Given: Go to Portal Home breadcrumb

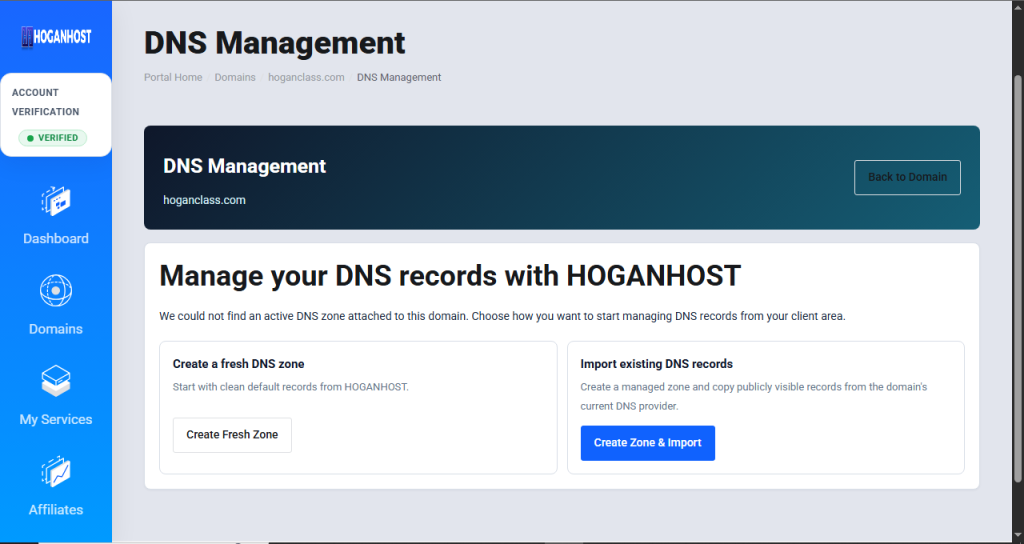Looking at the screenshot, I should [x=173, y=77].
